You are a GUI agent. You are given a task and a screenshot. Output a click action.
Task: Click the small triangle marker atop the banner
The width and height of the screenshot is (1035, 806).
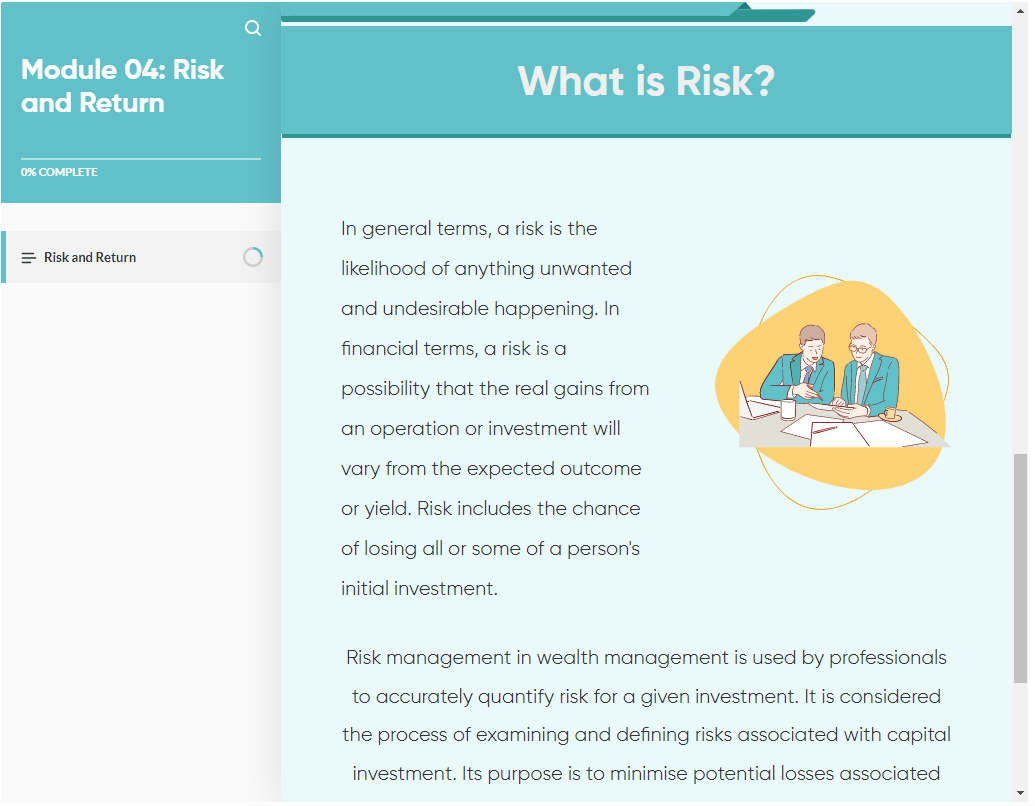pyautogui.click(x=745, y=6)
